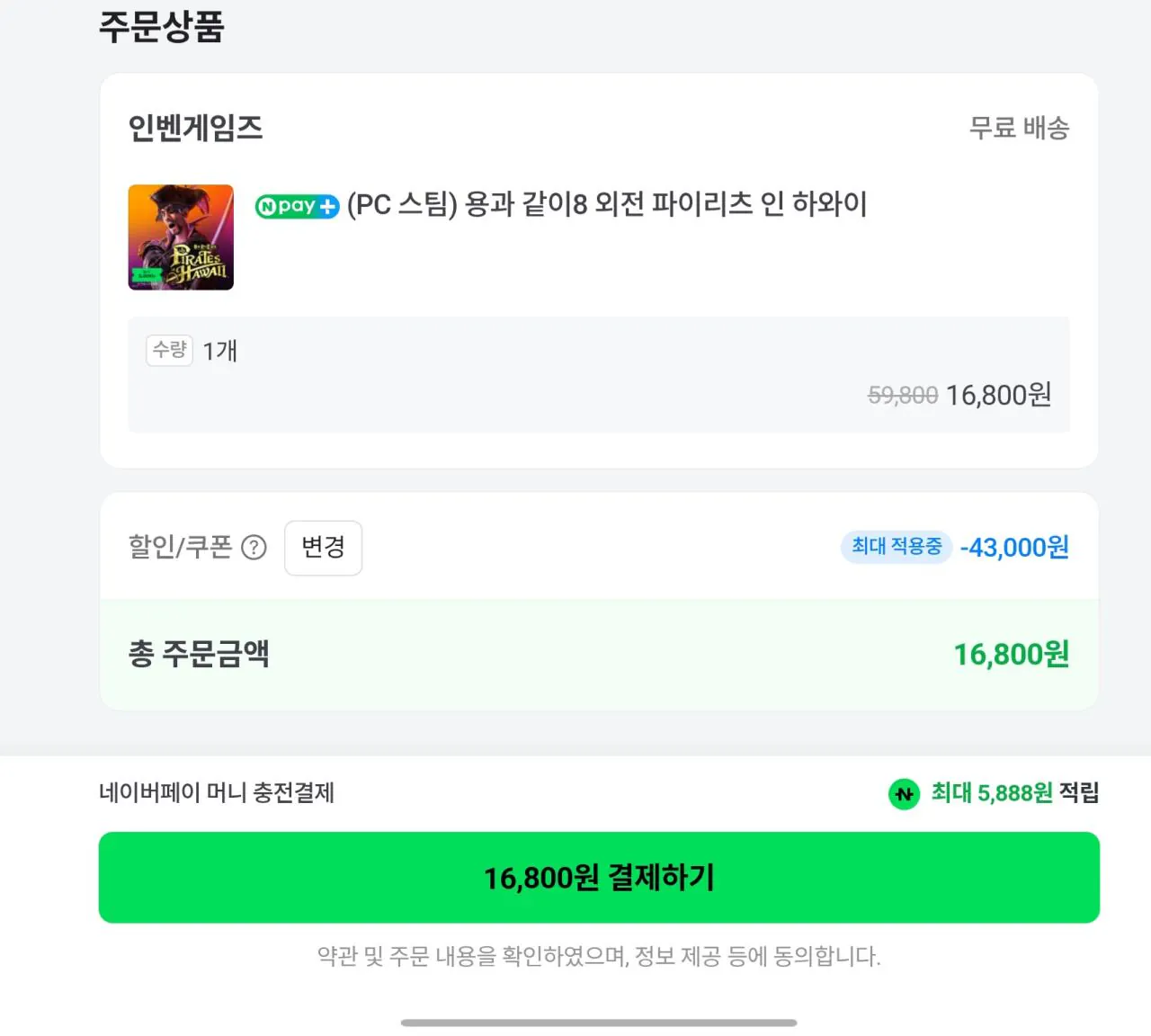The width and height of the screenshot is (1151, 1036).
Task: Open the 할인/쿠폰 help question mark
Action: (254, 548)
